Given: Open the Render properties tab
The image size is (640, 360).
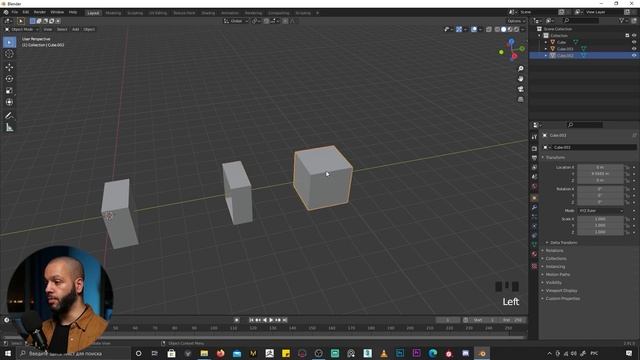Looking at the screenshot, I should 534,149.
